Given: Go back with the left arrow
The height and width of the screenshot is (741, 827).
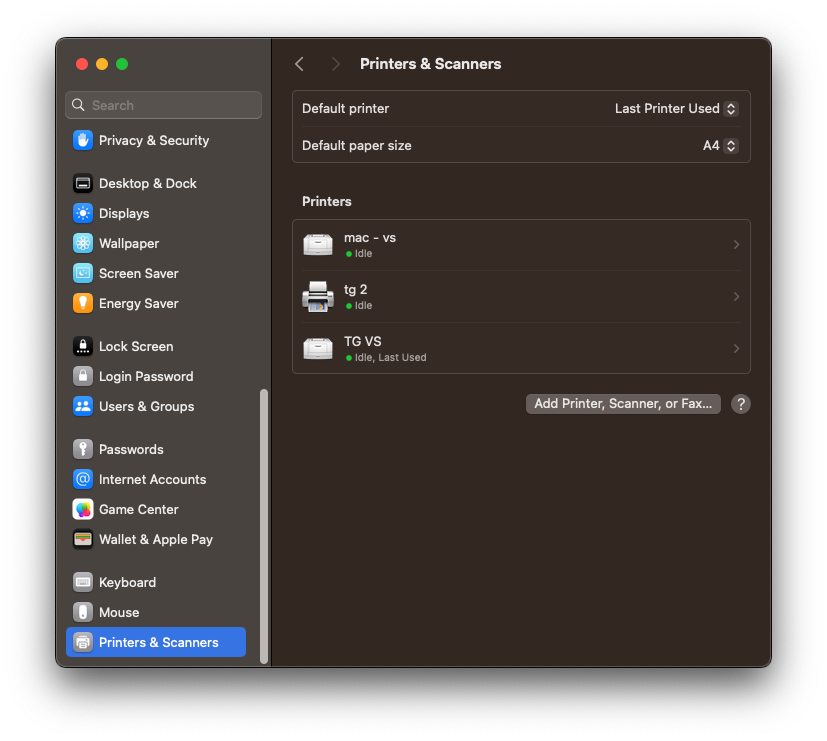Looking at the screenshot, I should tap(300, 64).
